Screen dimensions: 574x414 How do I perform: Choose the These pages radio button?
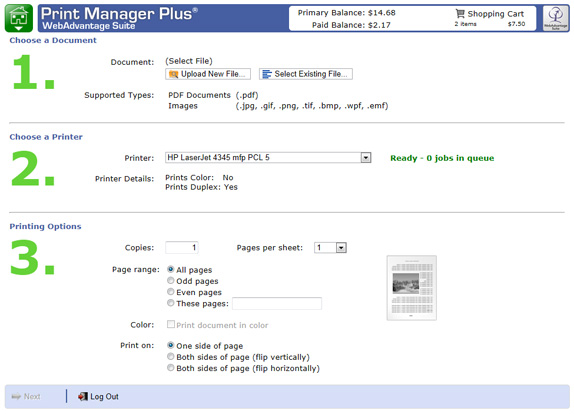coord(171,303)
